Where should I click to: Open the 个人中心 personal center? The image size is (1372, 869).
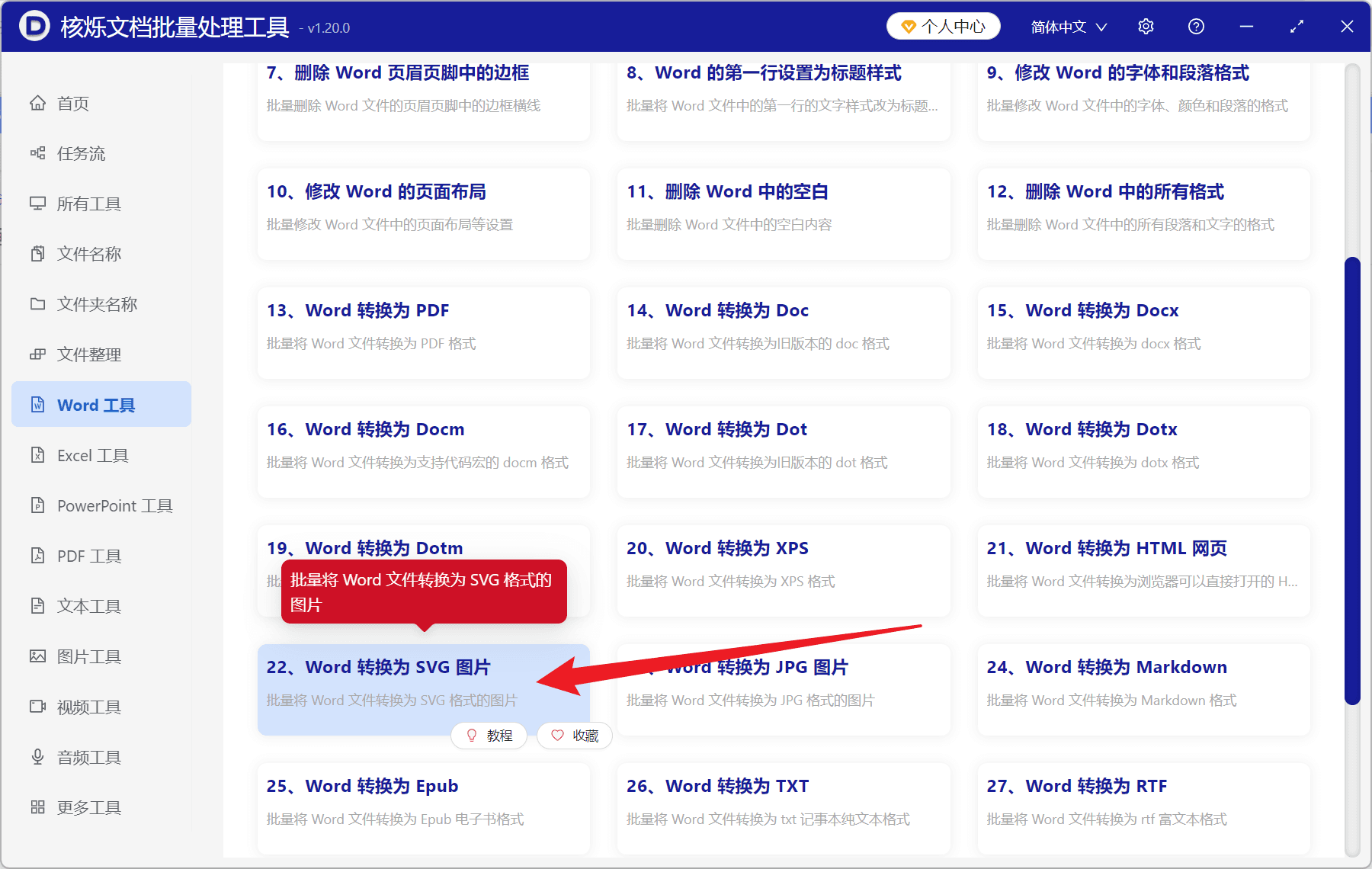click(x=943, y=26)
